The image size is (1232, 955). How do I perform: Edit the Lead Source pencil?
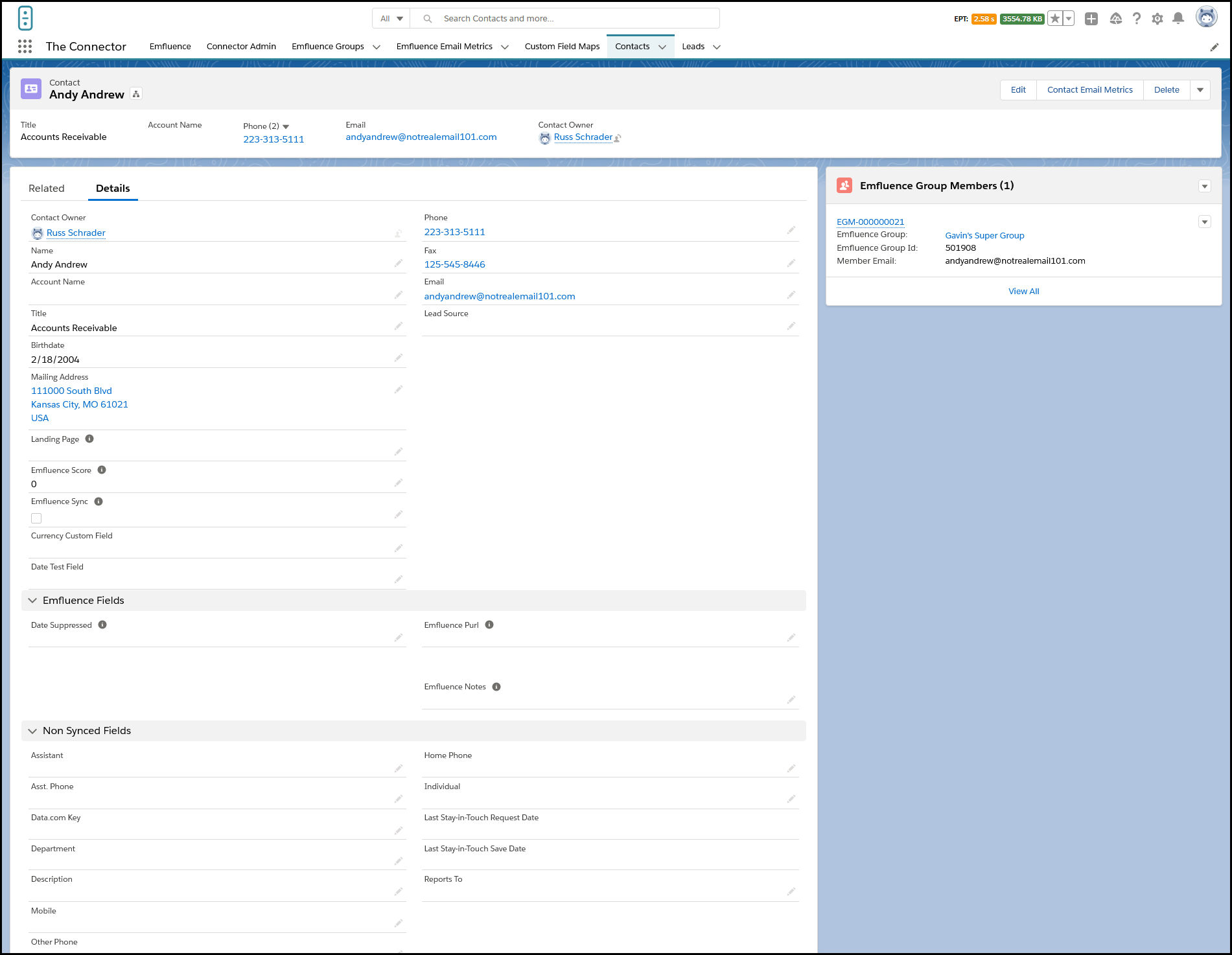tap(791, 326)
